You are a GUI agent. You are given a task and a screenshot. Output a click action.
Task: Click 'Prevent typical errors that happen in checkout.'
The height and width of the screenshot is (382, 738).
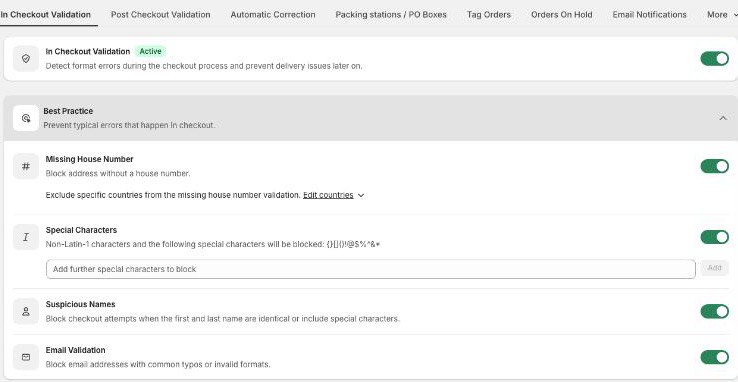click(129, 125)
